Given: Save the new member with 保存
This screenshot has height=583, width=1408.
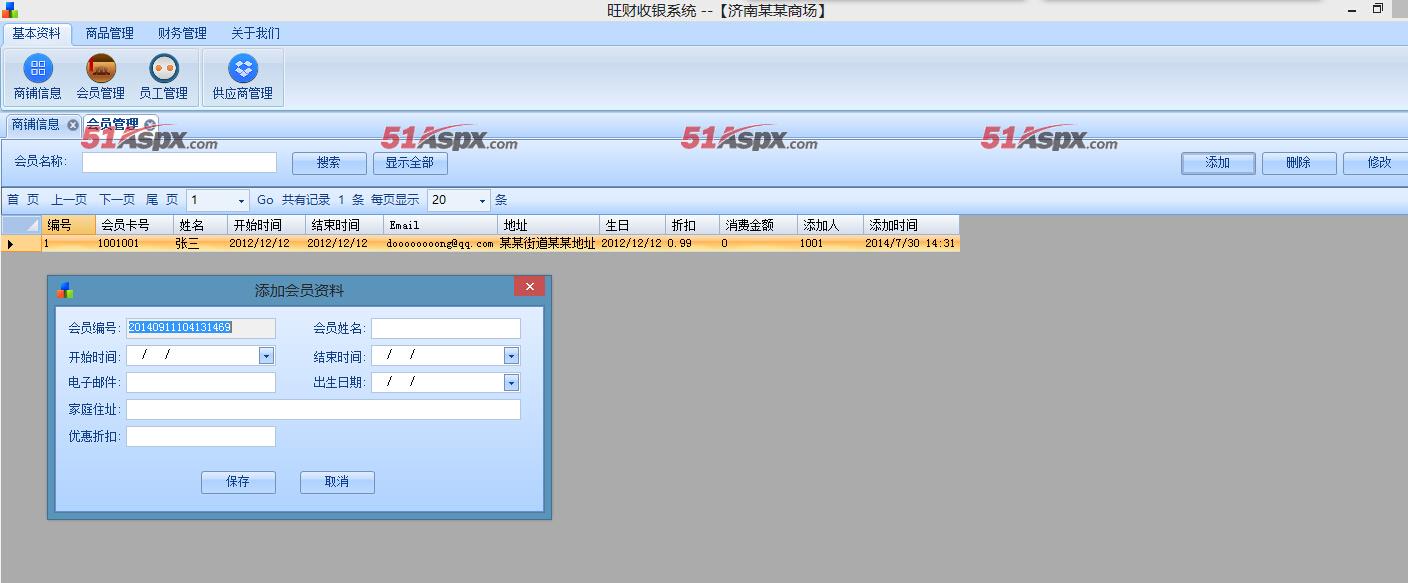Looking at the screenshot, I should [x=238, y=482].
